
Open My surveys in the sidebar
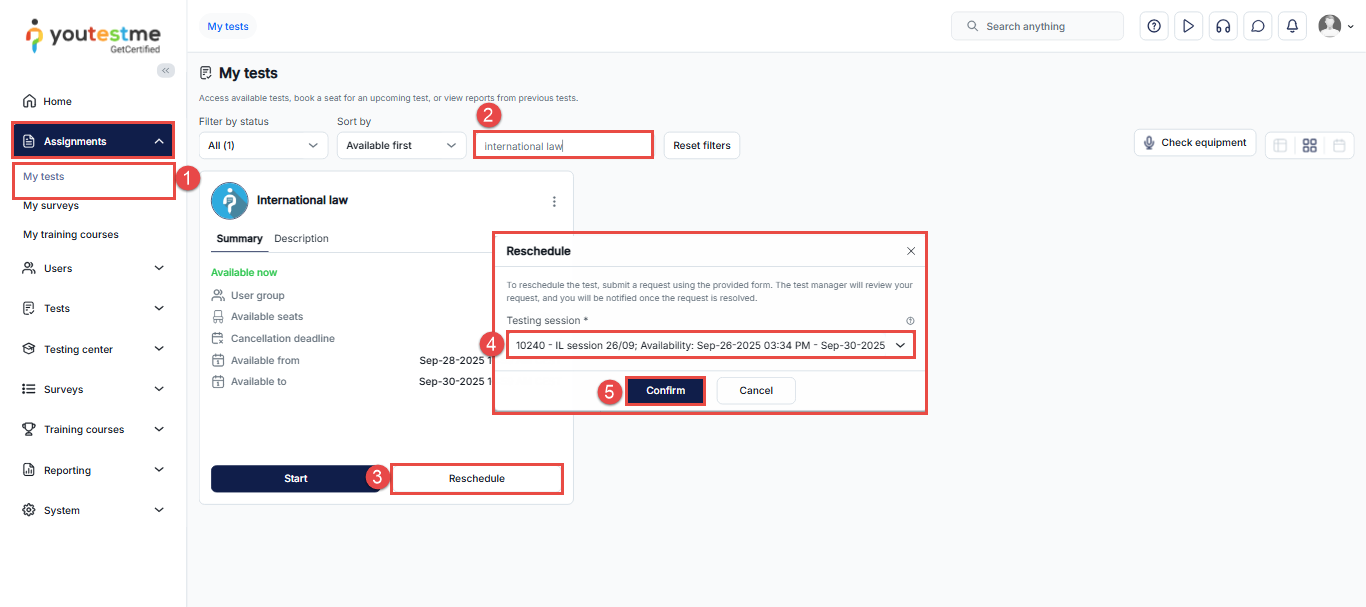click(51, 206)
